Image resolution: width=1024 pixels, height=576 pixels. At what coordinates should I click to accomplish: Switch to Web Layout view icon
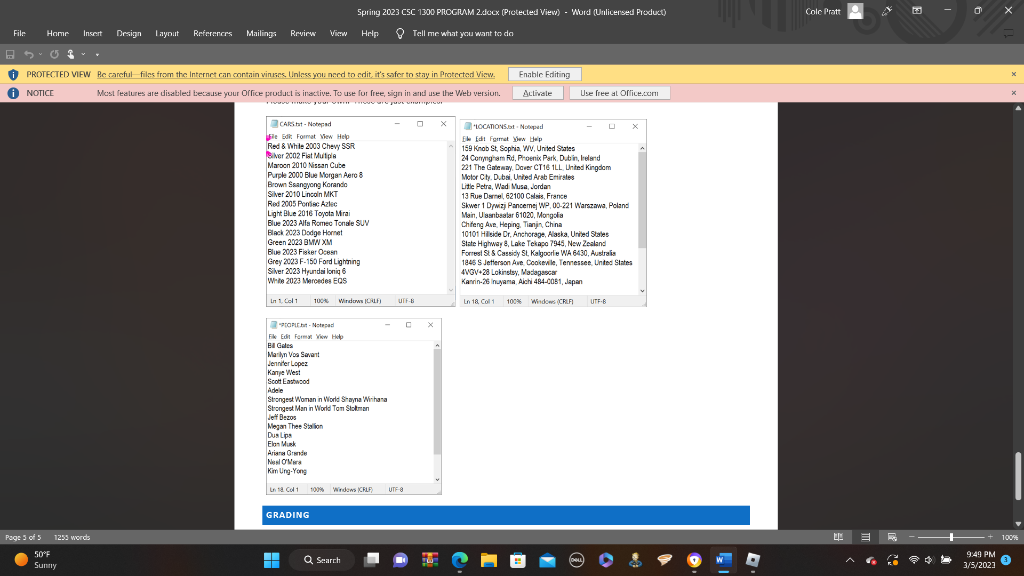click(x=892, y=537)
